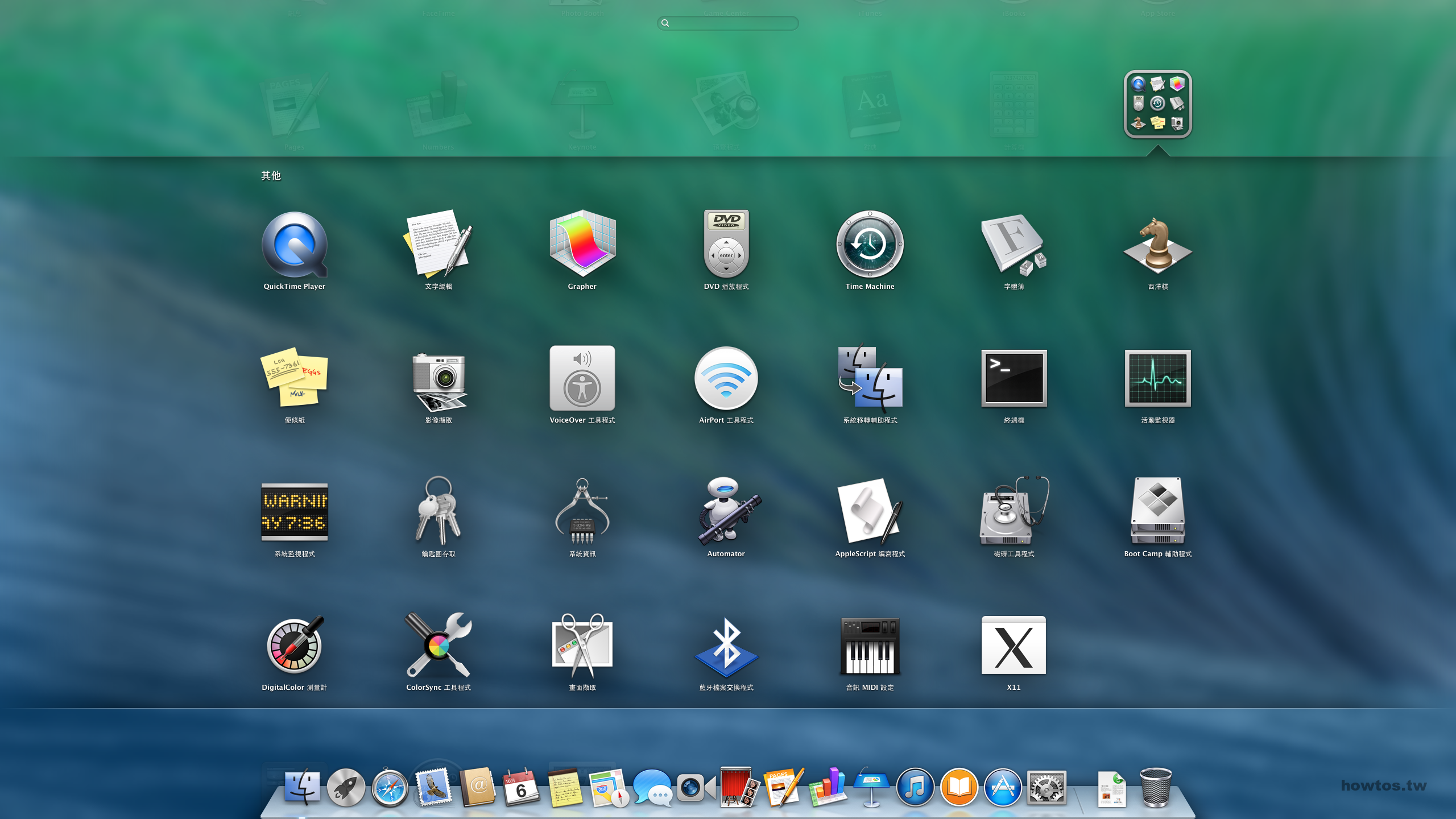Open Notes in the Dock

click(x=565, y=788)
